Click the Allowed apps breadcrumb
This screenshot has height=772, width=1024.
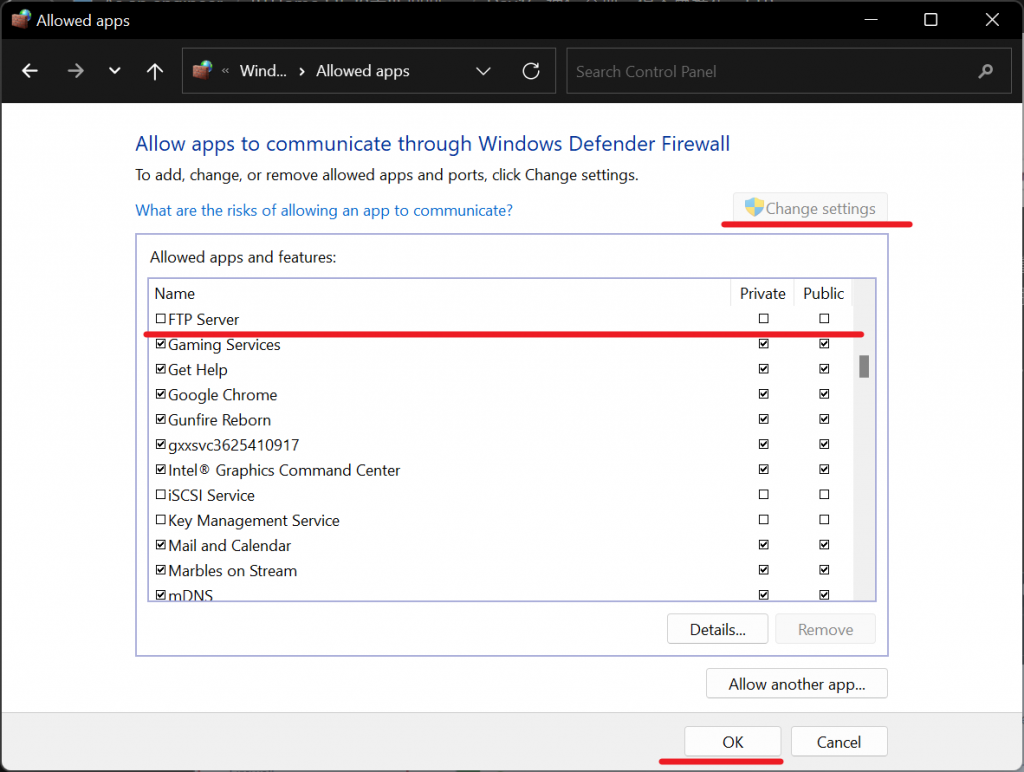pyautogui.click(x=362, y=71)
